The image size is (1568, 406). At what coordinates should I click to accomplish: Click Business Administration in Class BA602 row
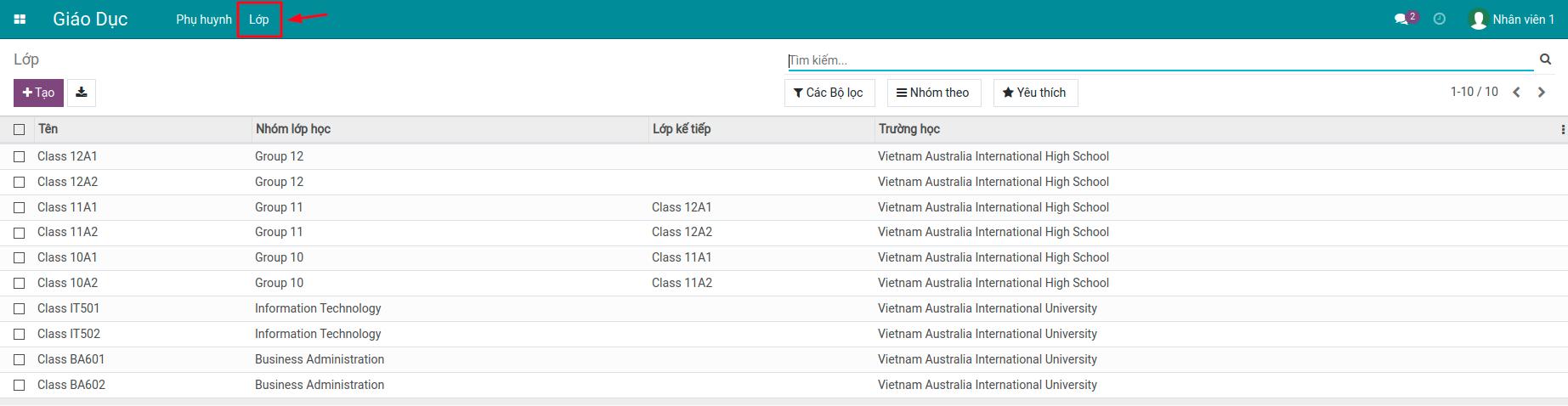tap(320, 385)
